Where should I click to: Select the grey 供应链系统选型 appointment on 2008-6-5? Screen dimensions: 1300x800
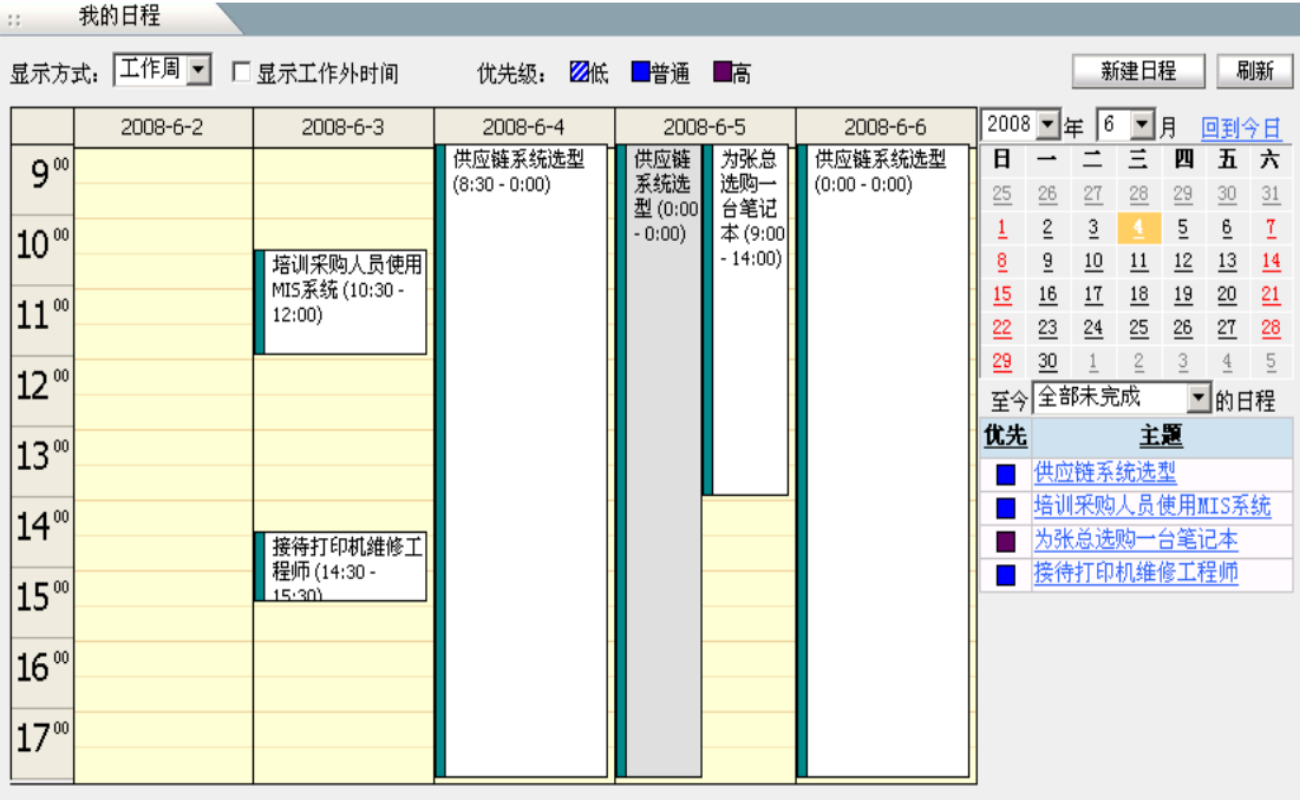point(659,460)
